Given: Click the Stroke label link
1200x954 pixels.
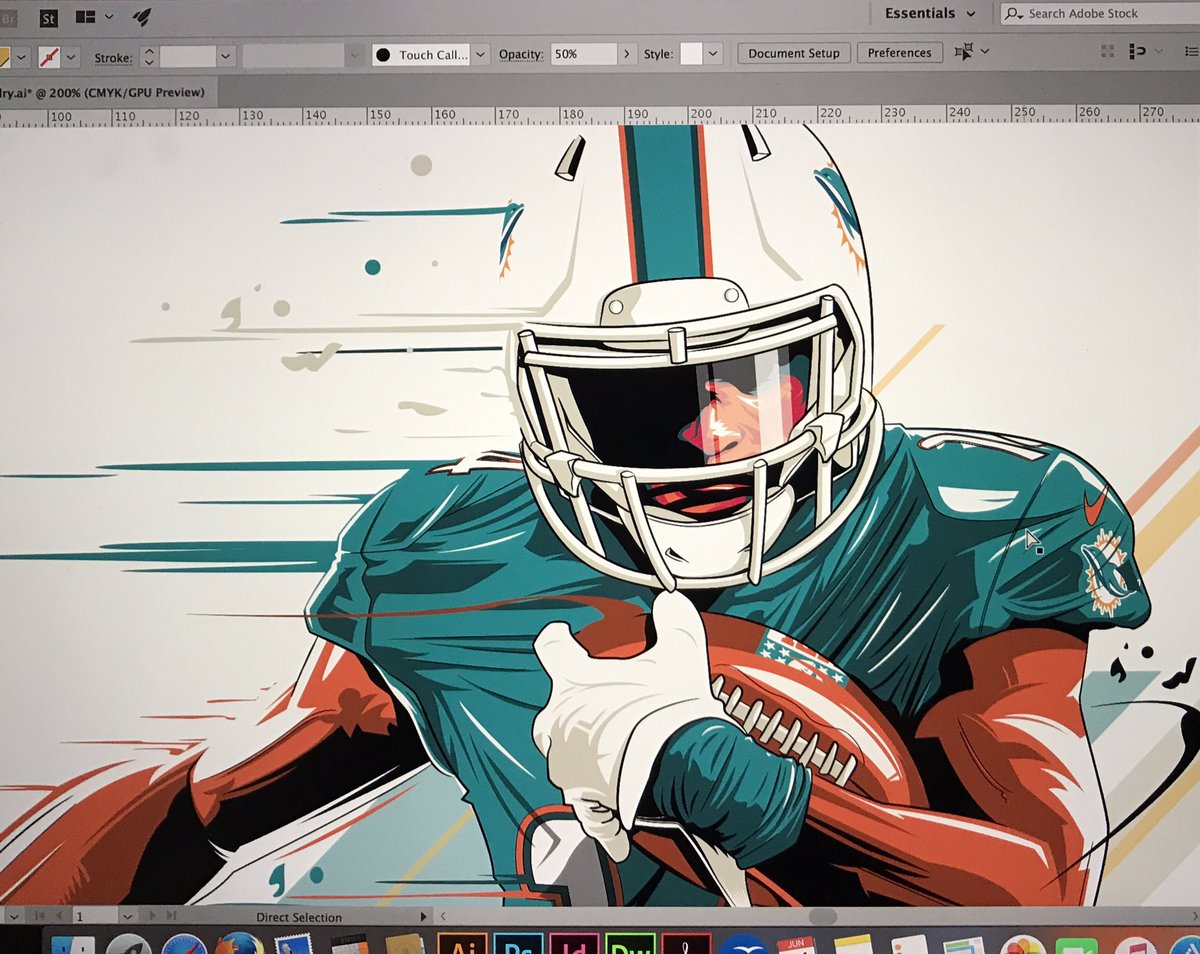Looking at the screenshot, I should coord(113,58).
